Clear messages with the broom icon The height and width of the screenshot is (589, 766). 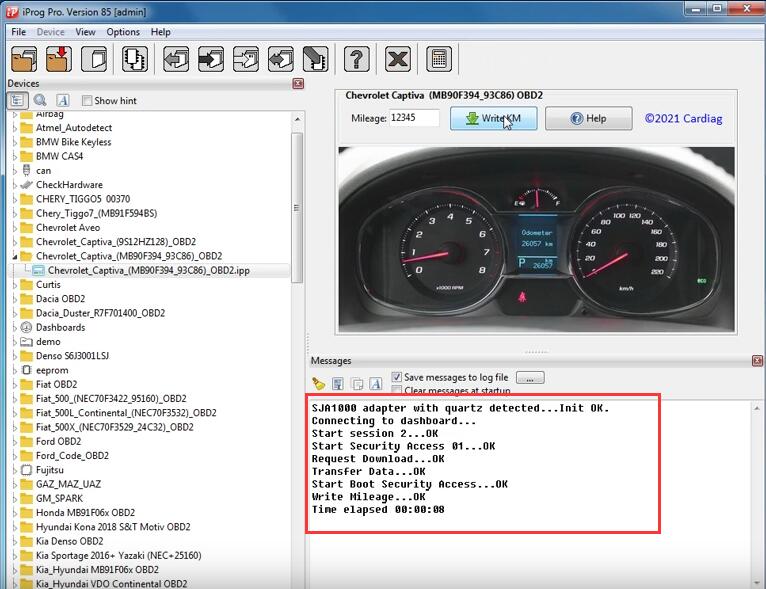click(319, 383)
